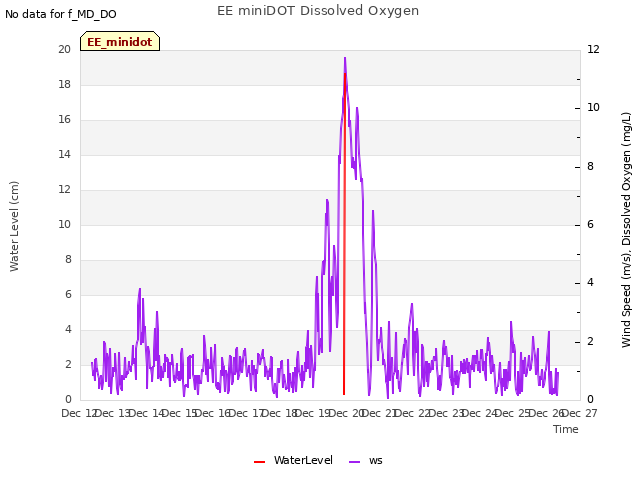Click the 12 value on right axis

point(593,49)
